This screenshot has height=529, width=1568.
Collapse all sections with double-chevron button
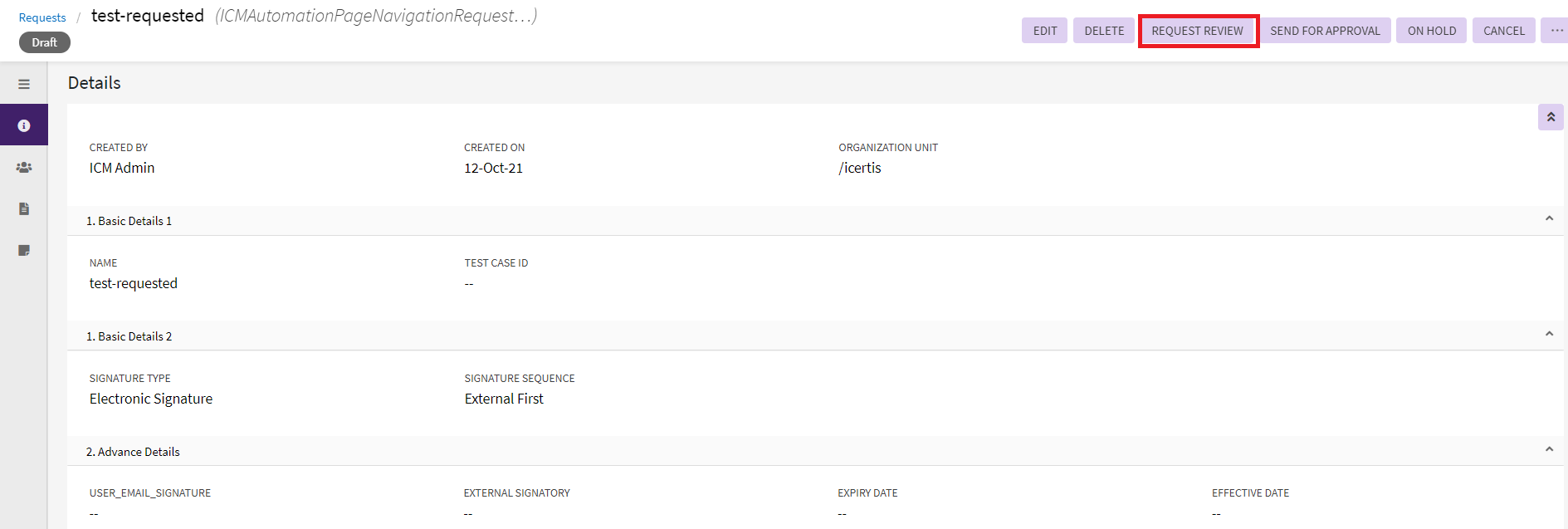[x=1551, y=117]
